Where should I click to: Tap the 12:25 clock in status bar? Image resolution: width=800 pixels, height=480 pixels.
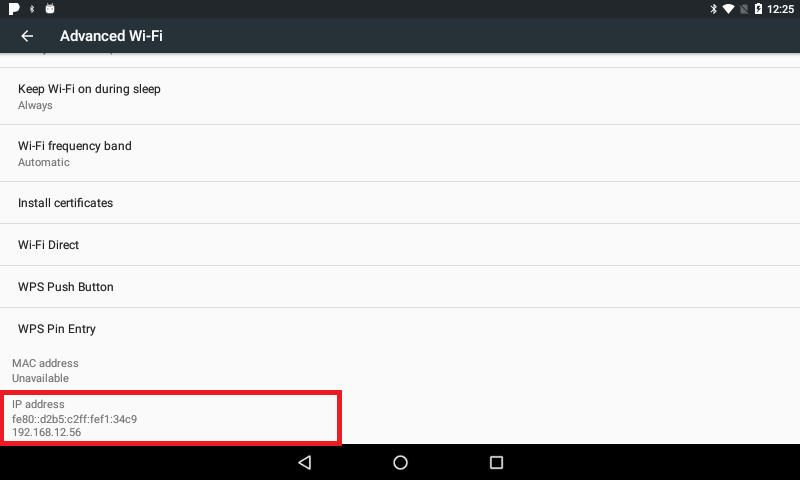(x=781, y=9)
